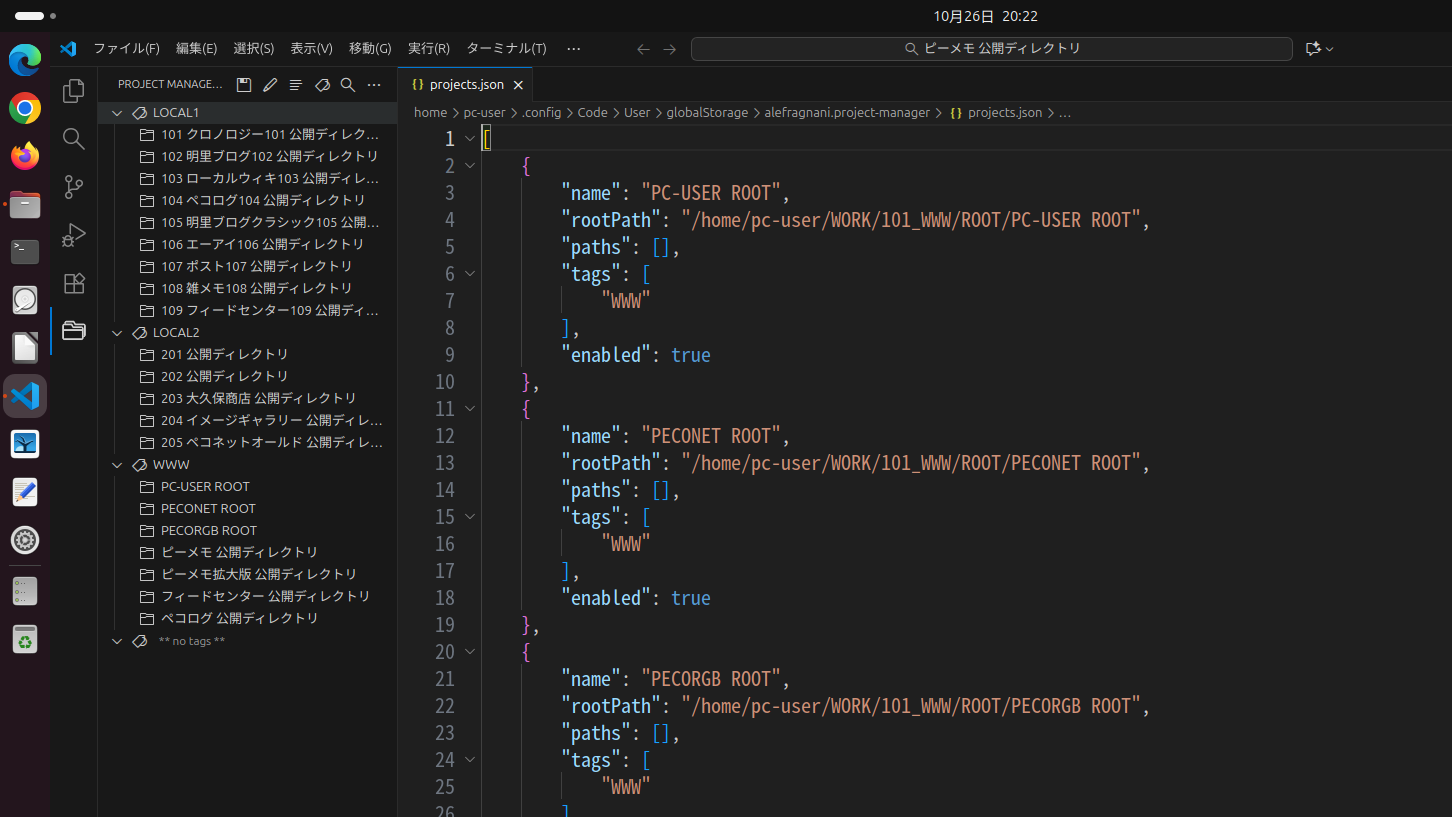Open the PECONET ROOT project
Image resolution: width=1452 pixels, height=817 pixels.
coord(208,509)
